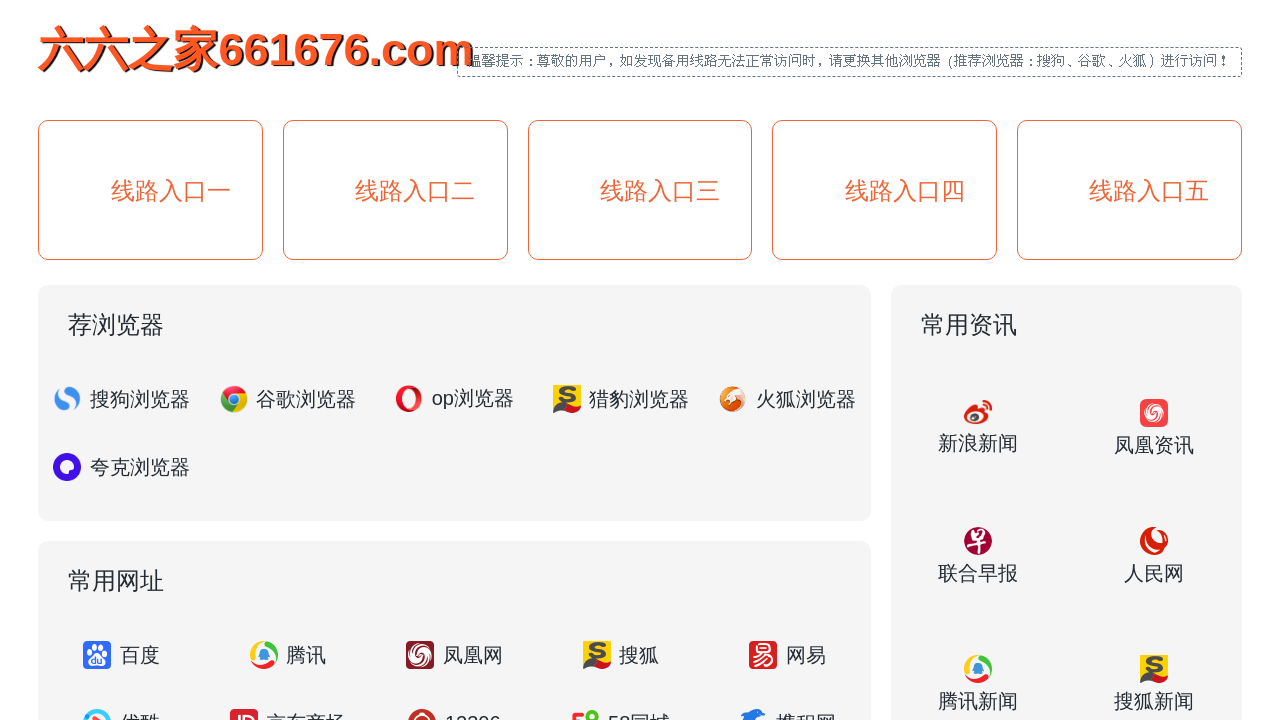Click the Baidu paw icon
Screen dimensions: 1280x720
(x=97, y=655)
